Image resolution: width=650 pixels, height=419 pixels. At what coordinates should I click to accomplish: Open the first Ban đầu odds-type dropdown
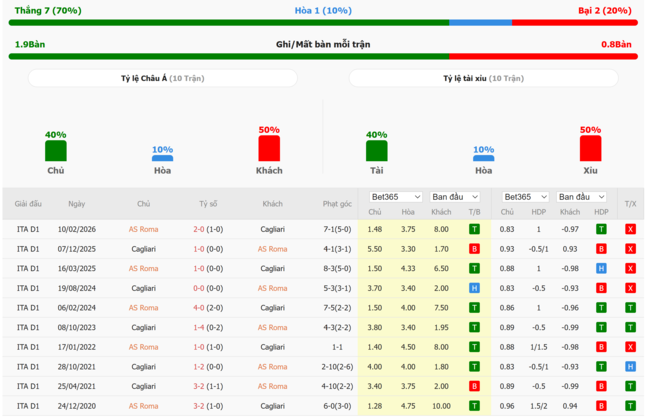pos(455,197)
